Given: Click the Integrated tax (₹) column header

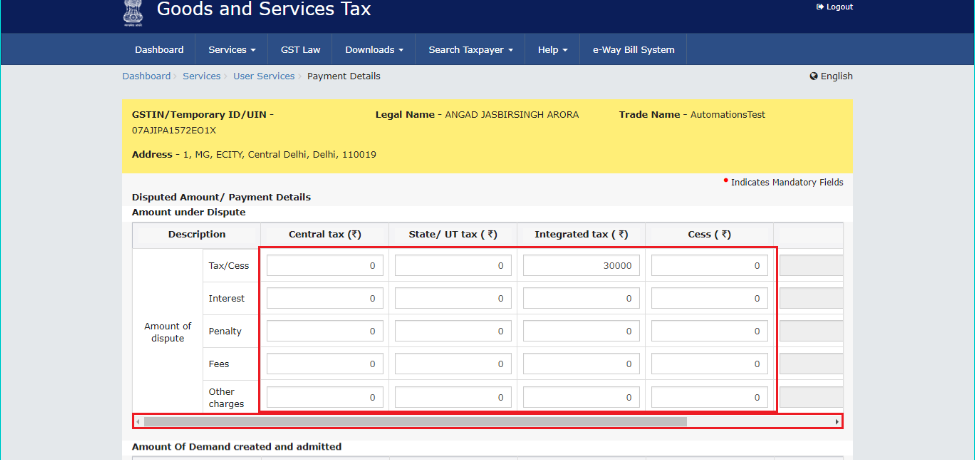Looking at the screenshot, I should point(581,235).
